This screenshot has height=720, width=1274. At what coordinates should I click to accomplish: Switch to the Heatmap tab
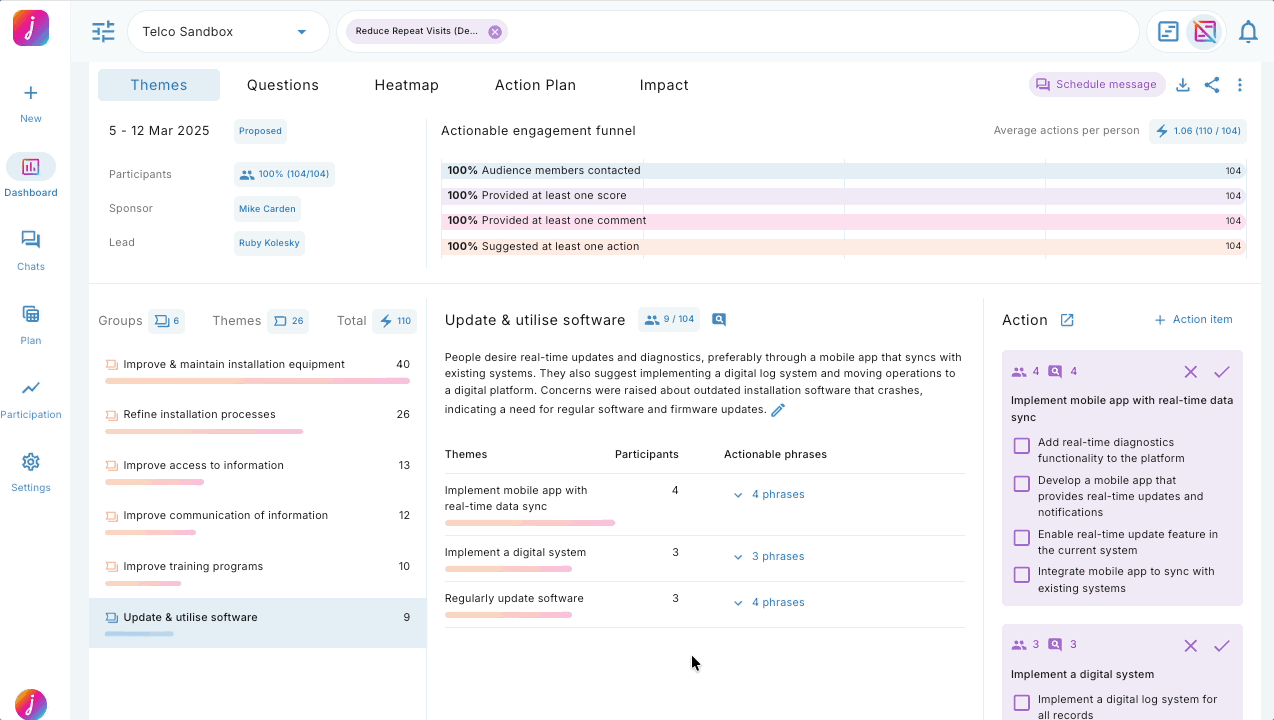(x=406, y=85)
